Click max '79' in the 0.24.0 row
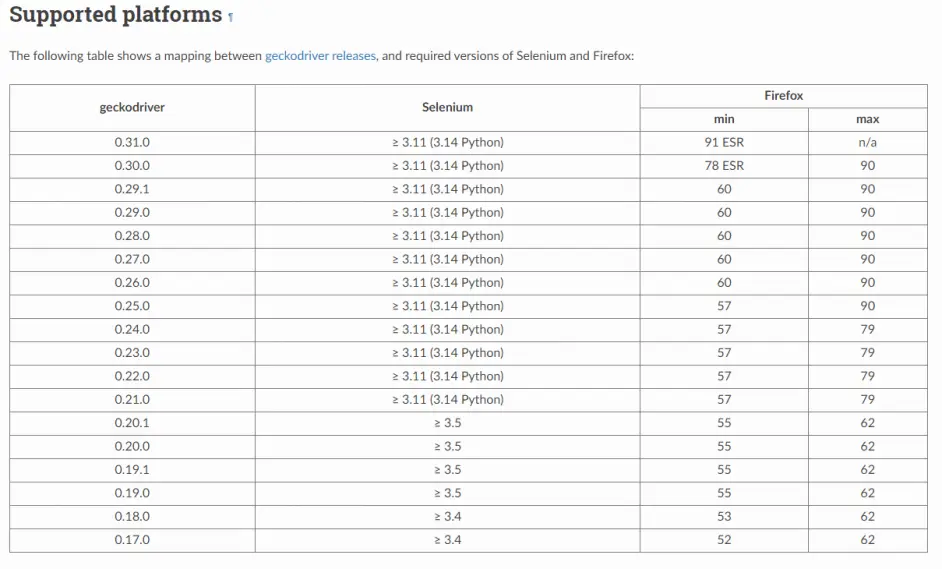Viewport: 942px width, 569px height. point(868,330)
